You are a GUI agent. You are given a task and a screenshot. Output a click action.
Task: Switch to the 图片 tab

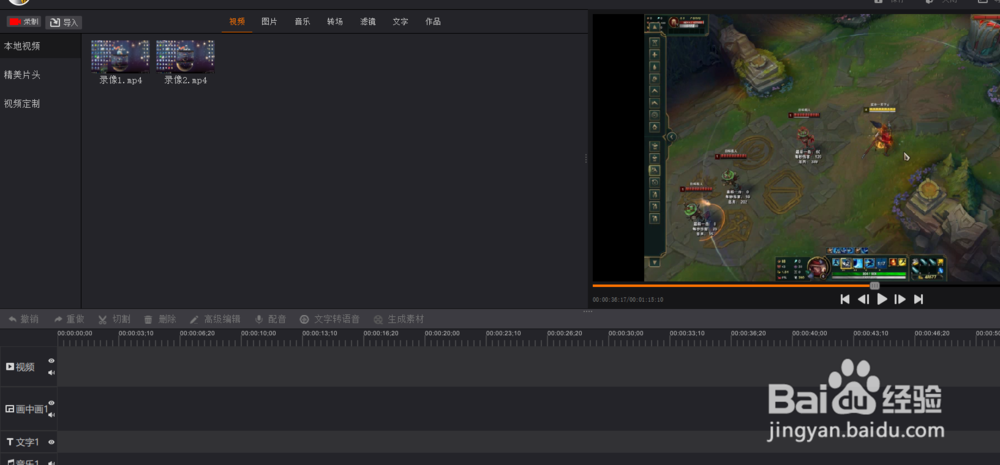point(269,22)
